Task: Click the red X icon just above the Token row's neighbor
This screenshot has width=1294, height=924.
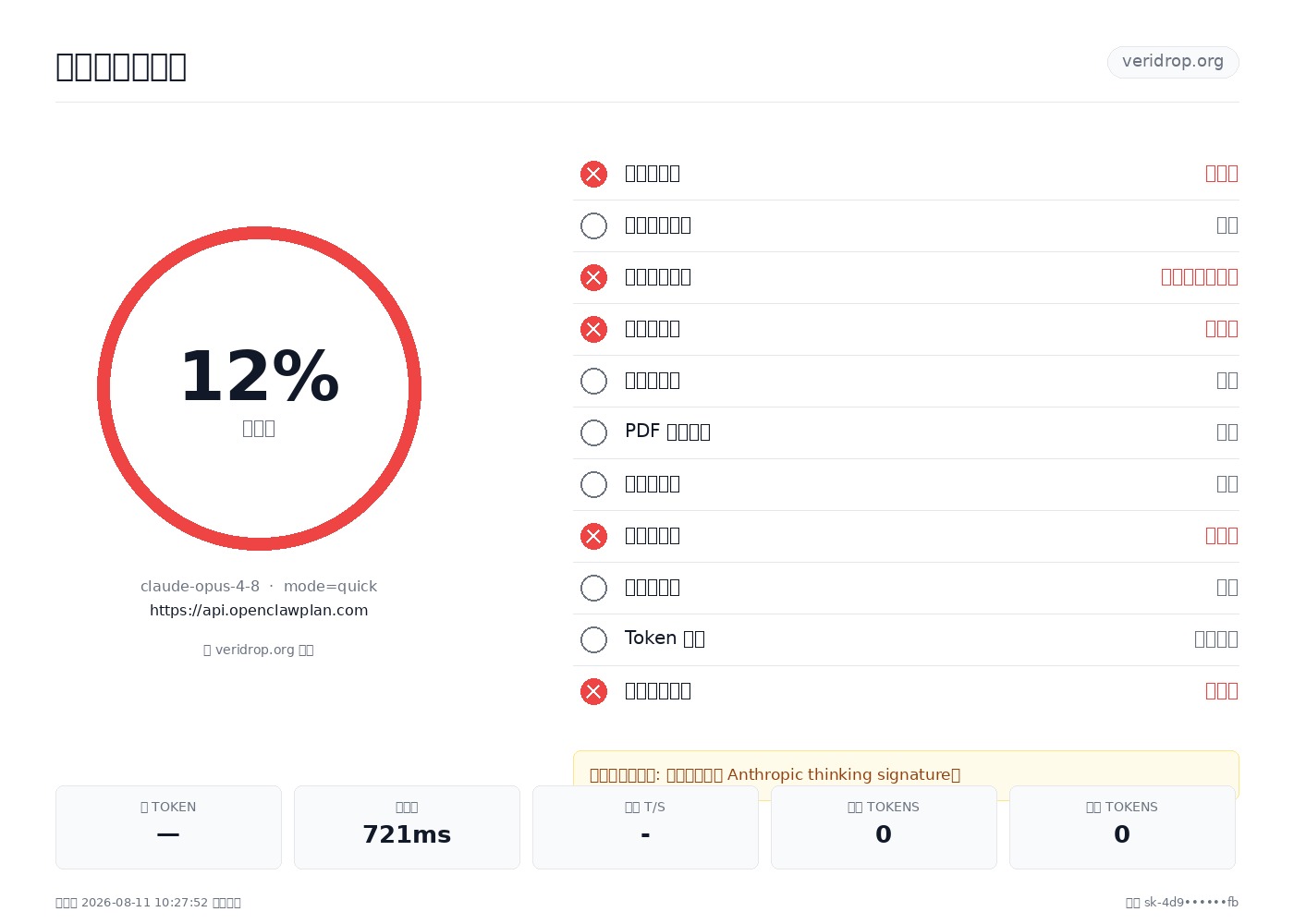Action: (x=593, y=536)
